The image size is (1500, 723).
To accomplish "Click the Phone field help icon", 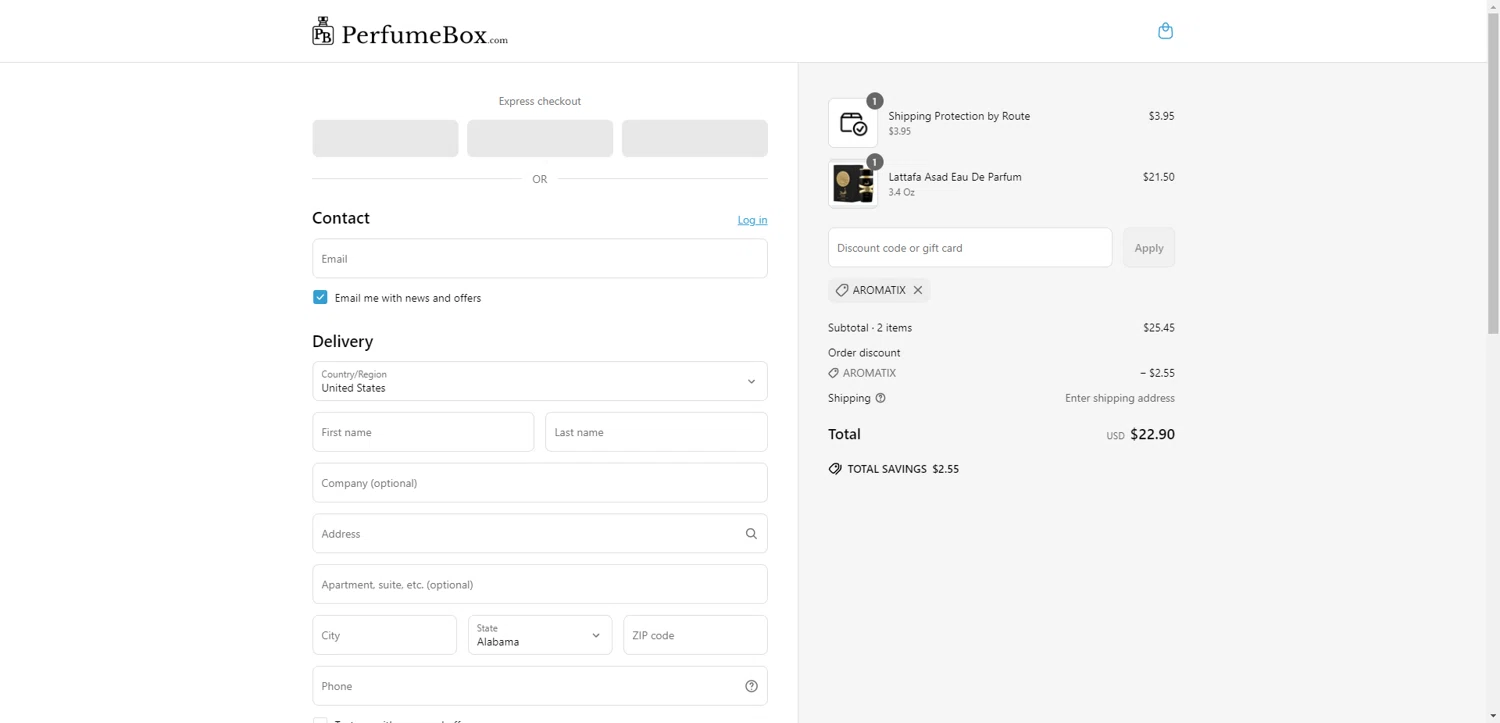I will click(751, 686).
